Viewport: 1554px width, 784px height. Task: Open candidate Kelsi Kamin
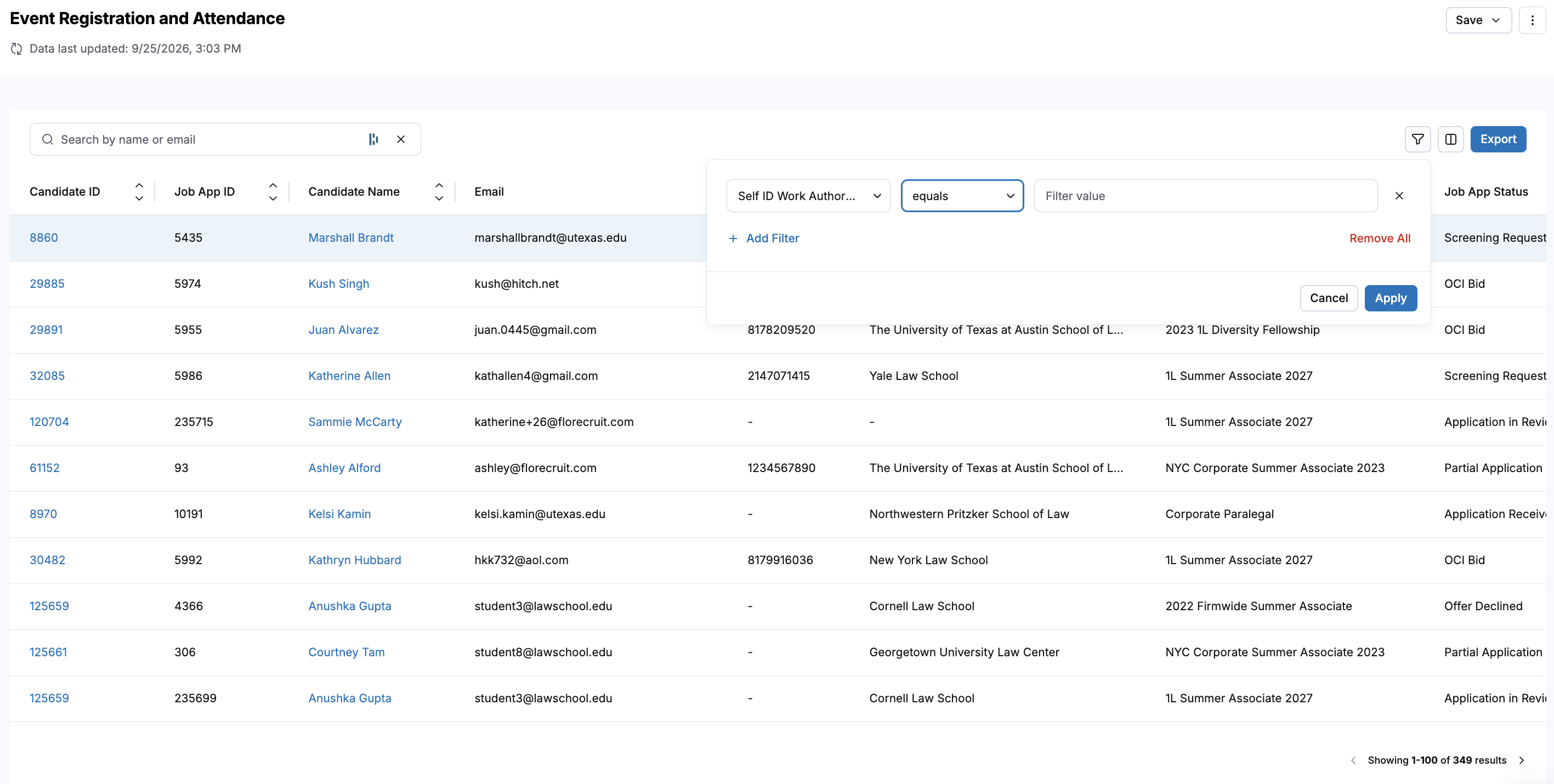click(x=339, y=514)
